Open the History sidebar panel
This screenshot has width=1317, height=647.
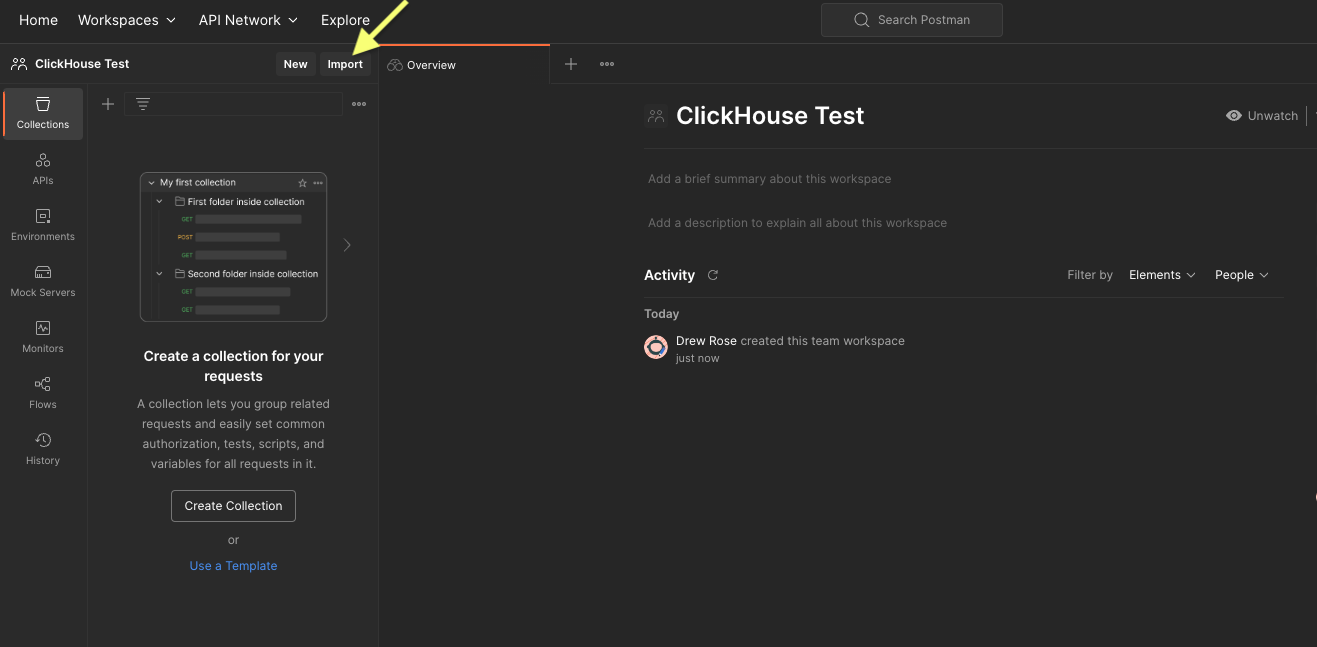click(x=43, y=448)
